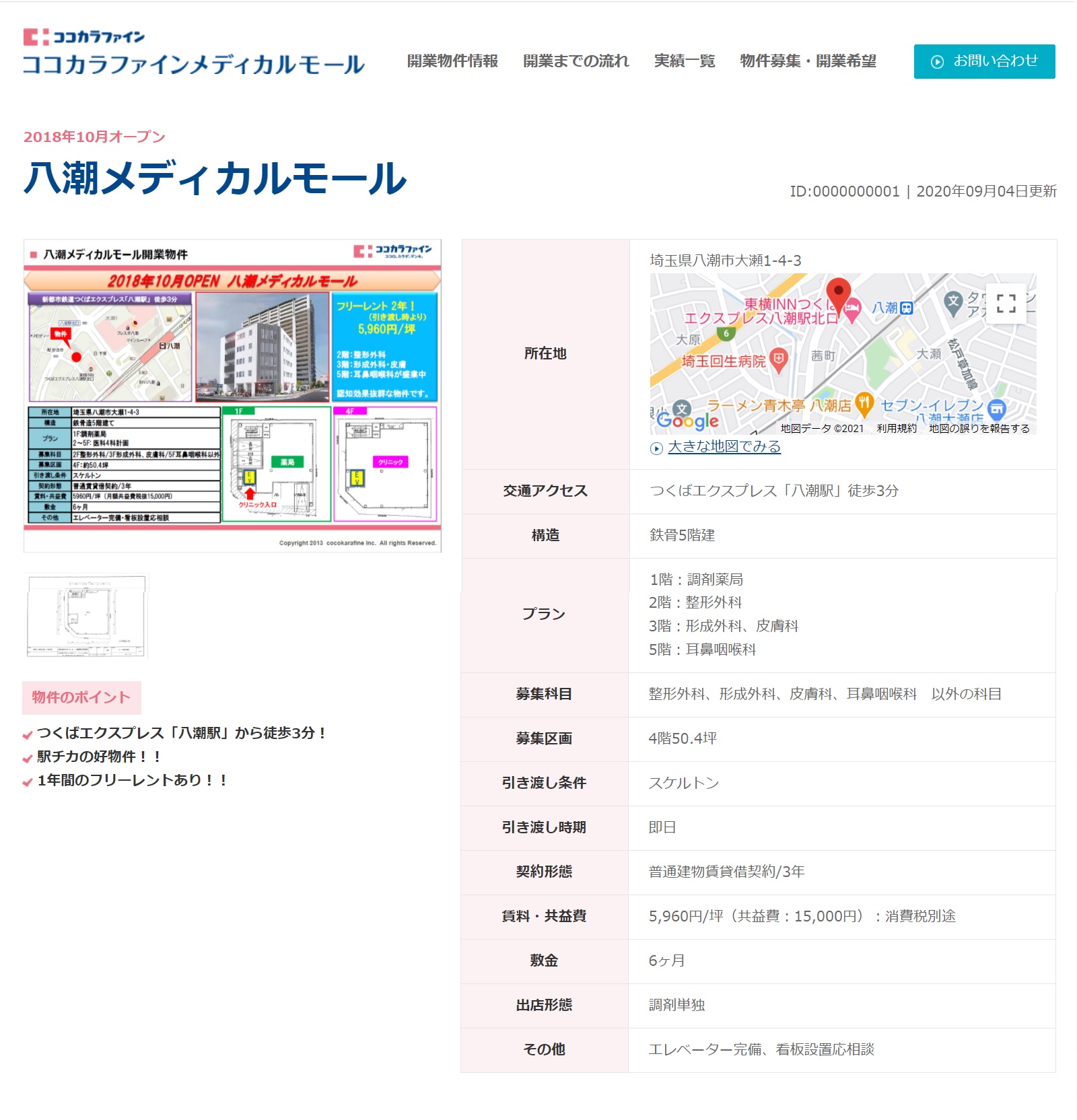The height and width of the screenshot is (1120, 1077).
Task: Click bullet 駅チカの好物件!!
Action: [100, 757]
